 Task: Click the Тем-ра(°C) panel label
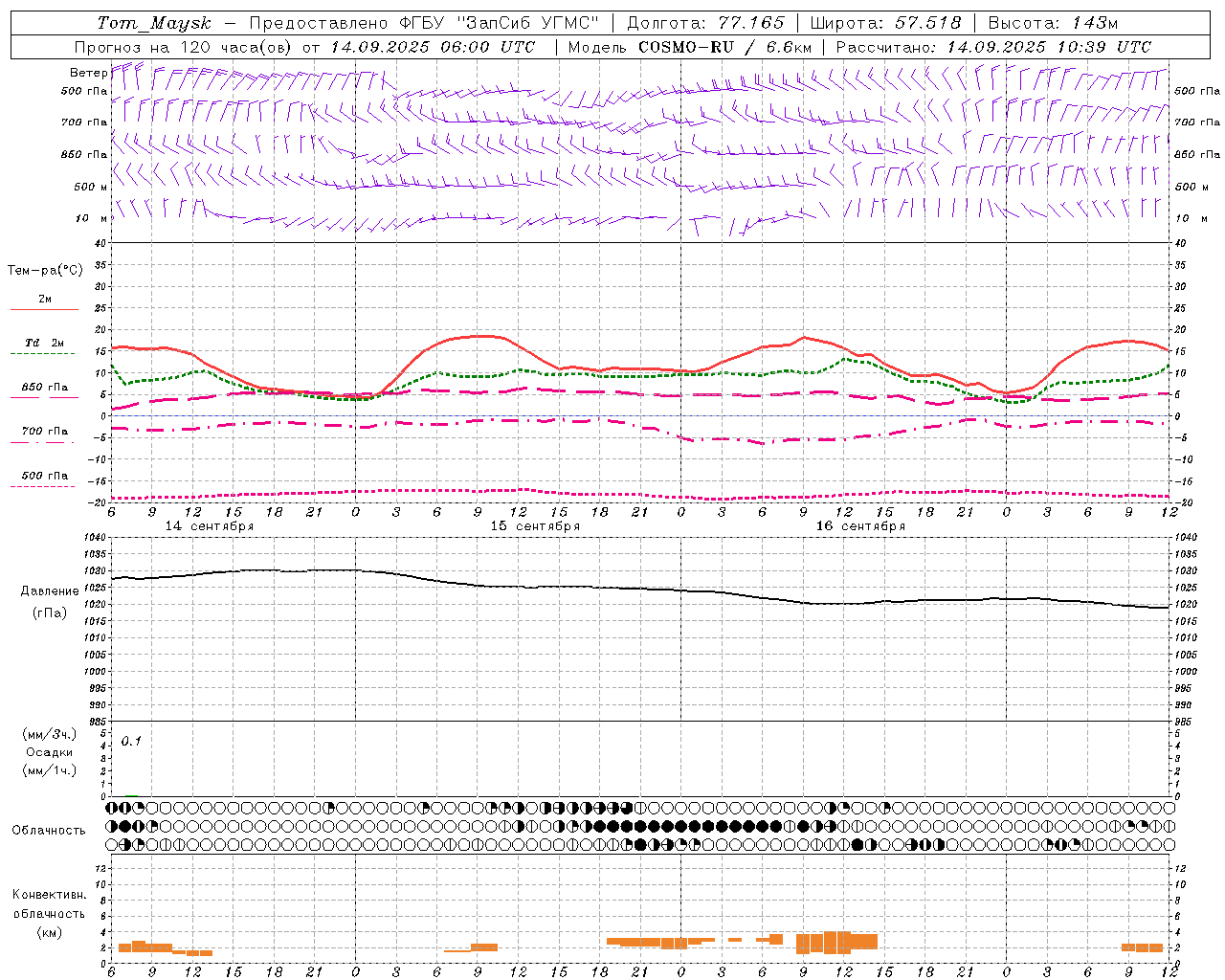point(45,271)
